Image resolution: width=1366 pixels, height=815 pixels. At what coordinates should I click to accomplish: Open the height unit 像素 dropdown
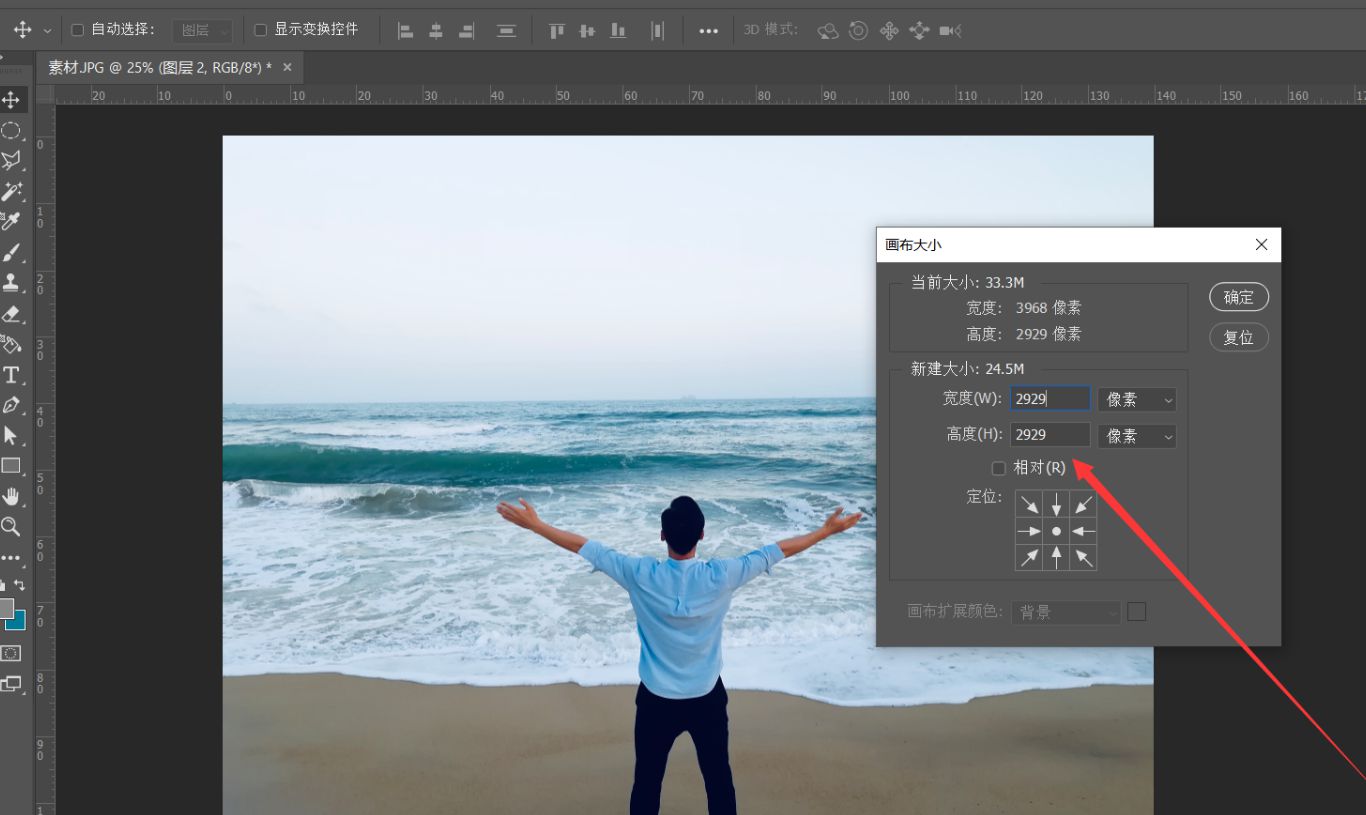pos(1136,435)
